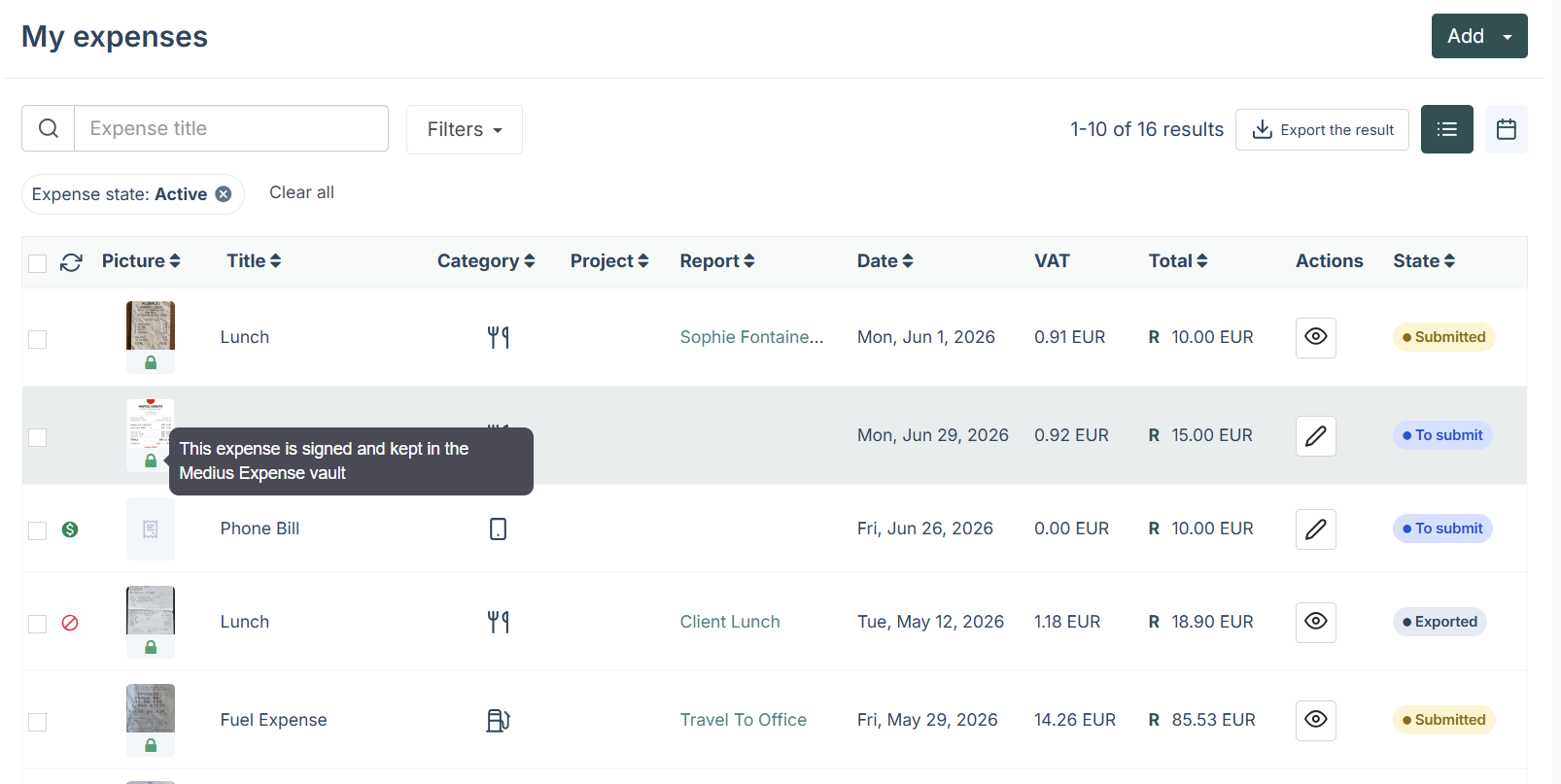Image resolution: width=1561 pixels, height=784 pixels.
Task: Click the green lock under Fuel Expense receipt
Action: 151,745
